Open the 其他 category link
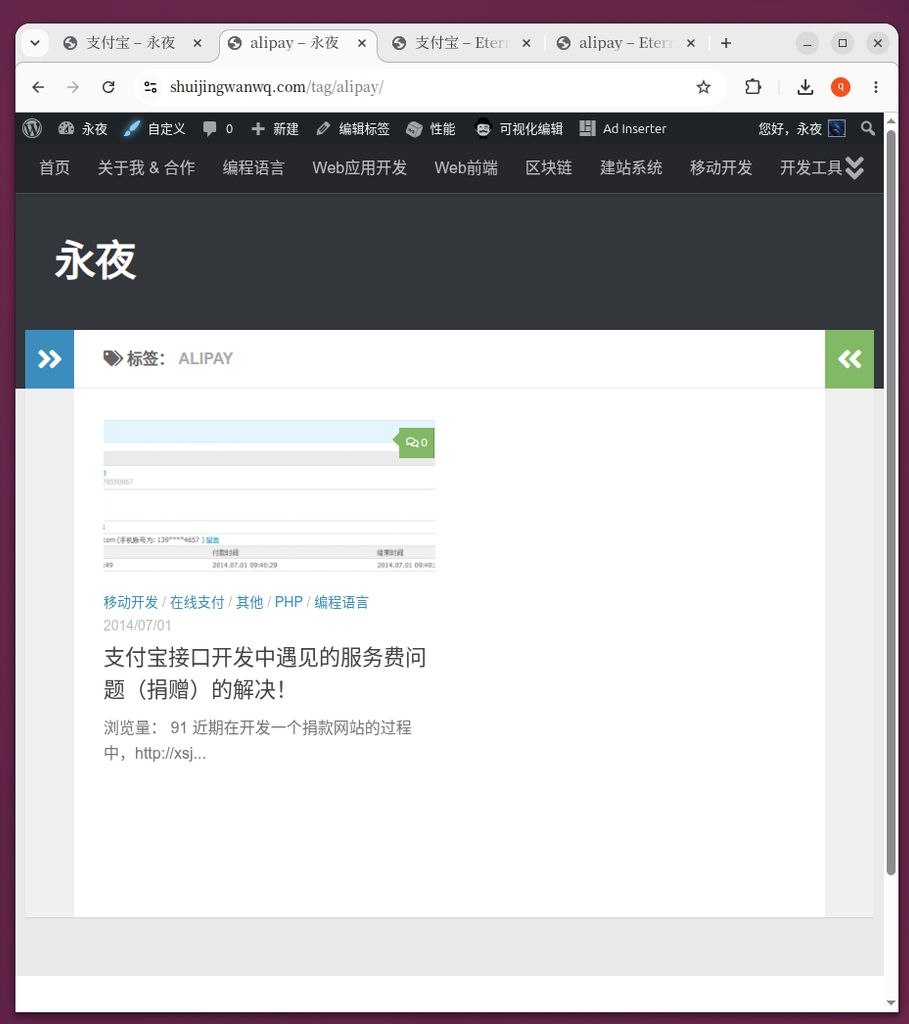The width and height of the screenshot is (909, 1024). tap(249, 602)
